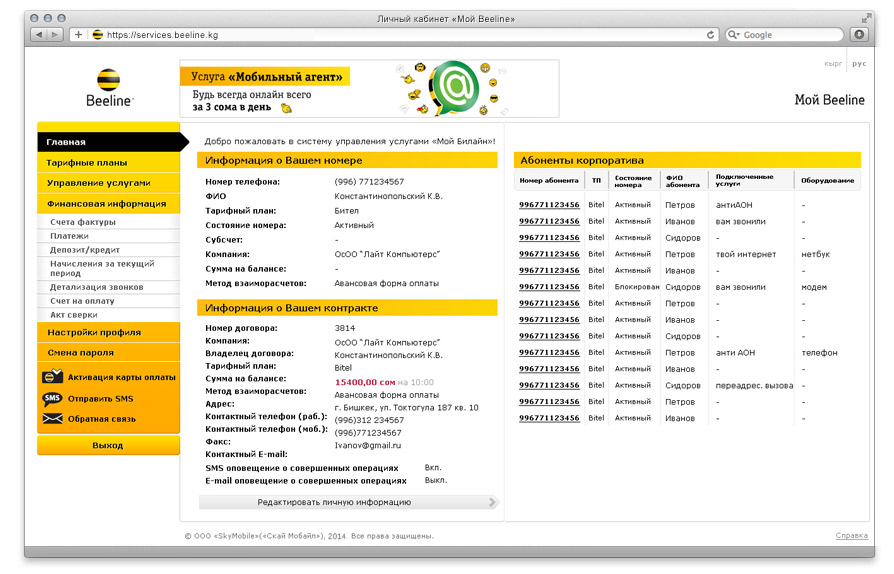
Task: Click the Beeline logo
Action: coord(109,88)
